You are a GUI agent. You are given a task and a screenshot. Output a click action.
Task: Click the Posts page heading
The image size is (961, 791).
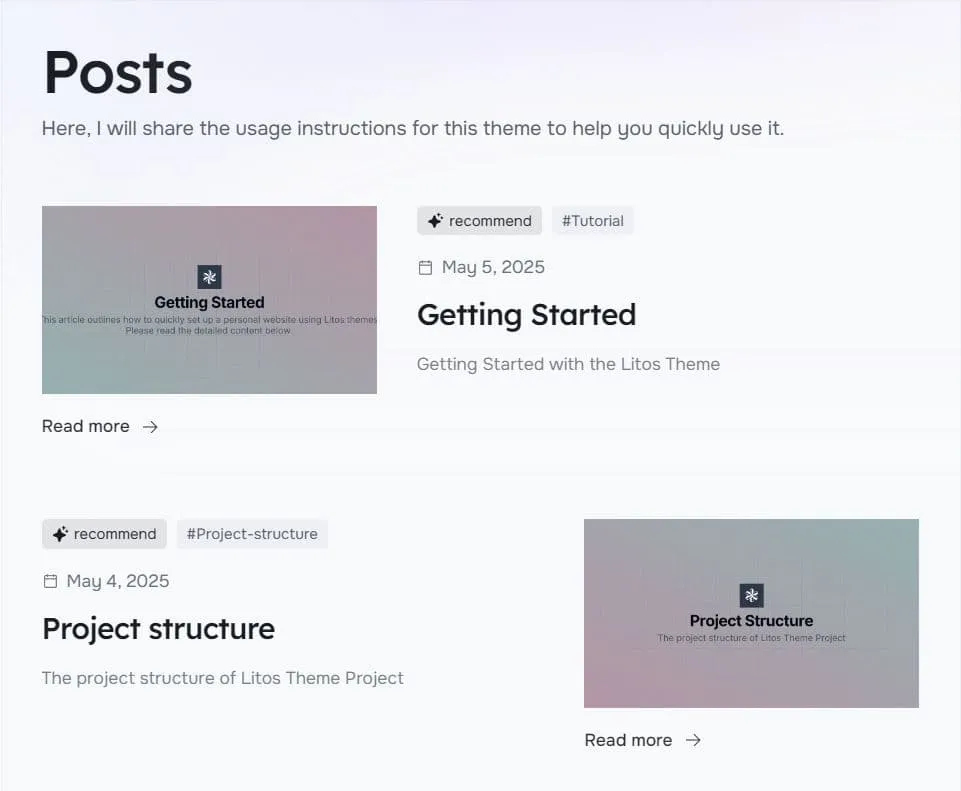118,72
